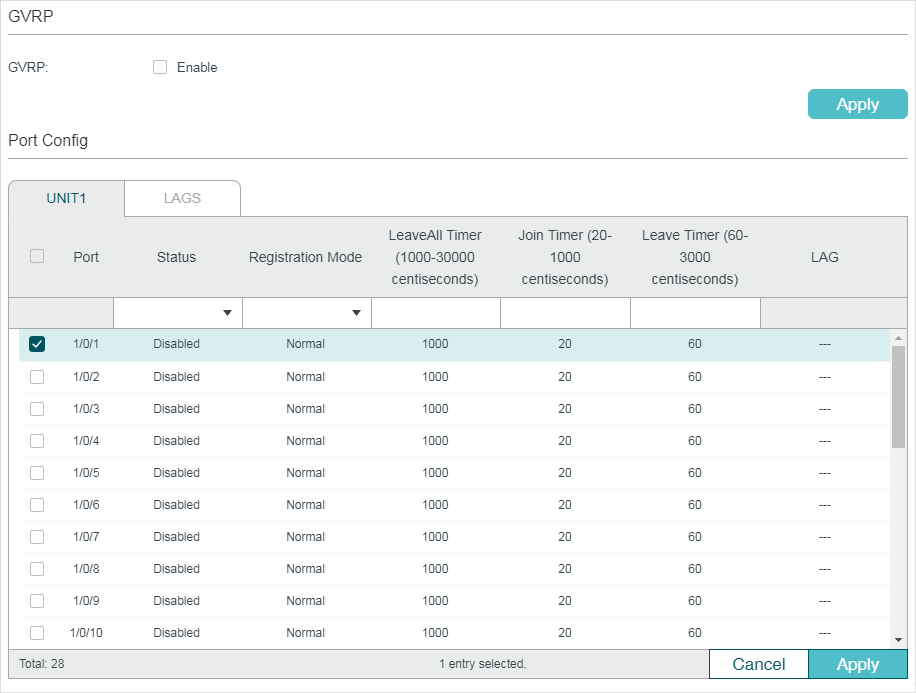Click the 1000 value in row 1/0/5
The width and height of the screenshot is (916, 693).
tap(435, 473)
